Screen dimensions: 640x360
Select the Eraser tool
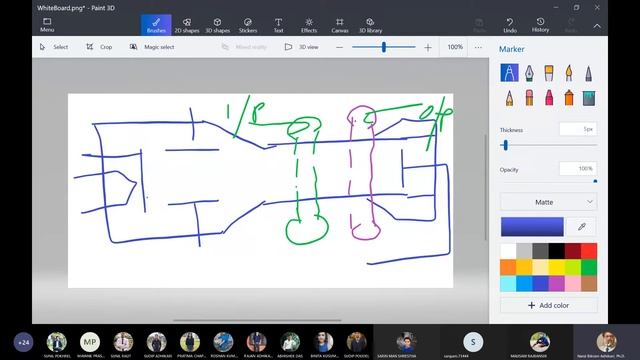click(529, 98)
